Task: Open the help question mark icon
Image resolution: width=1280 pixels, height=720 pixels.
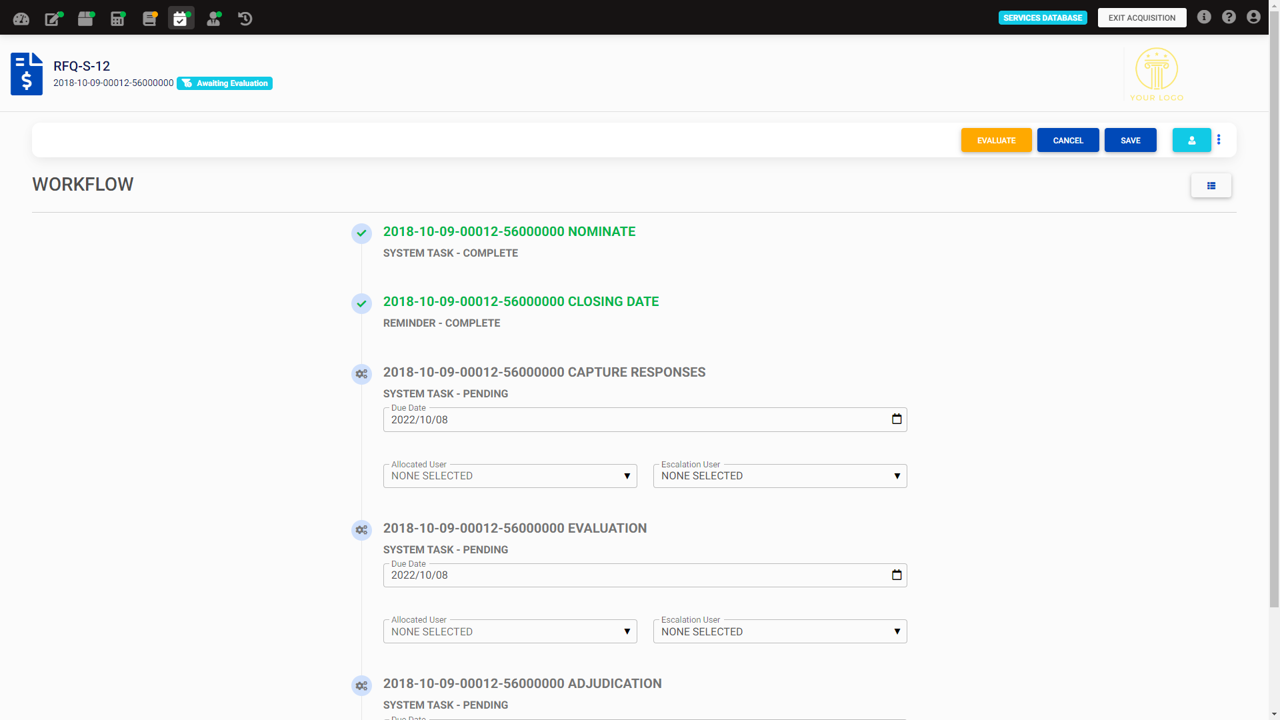Action: [1229, 17]
